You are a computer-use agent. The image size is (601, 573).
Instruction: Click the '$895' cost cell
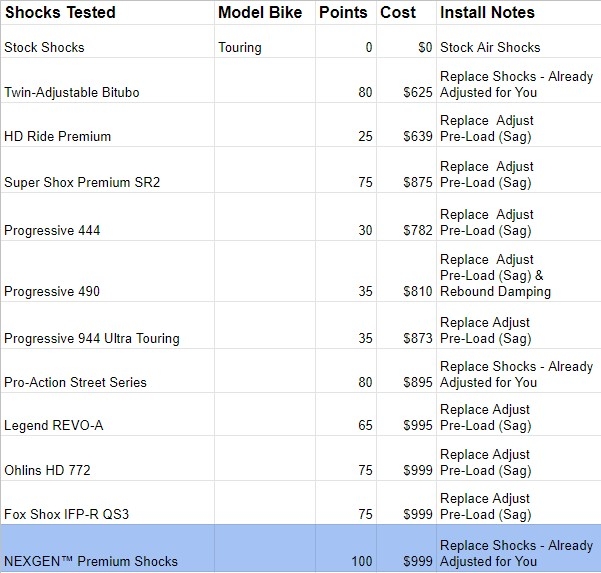[x=406, y=371]
